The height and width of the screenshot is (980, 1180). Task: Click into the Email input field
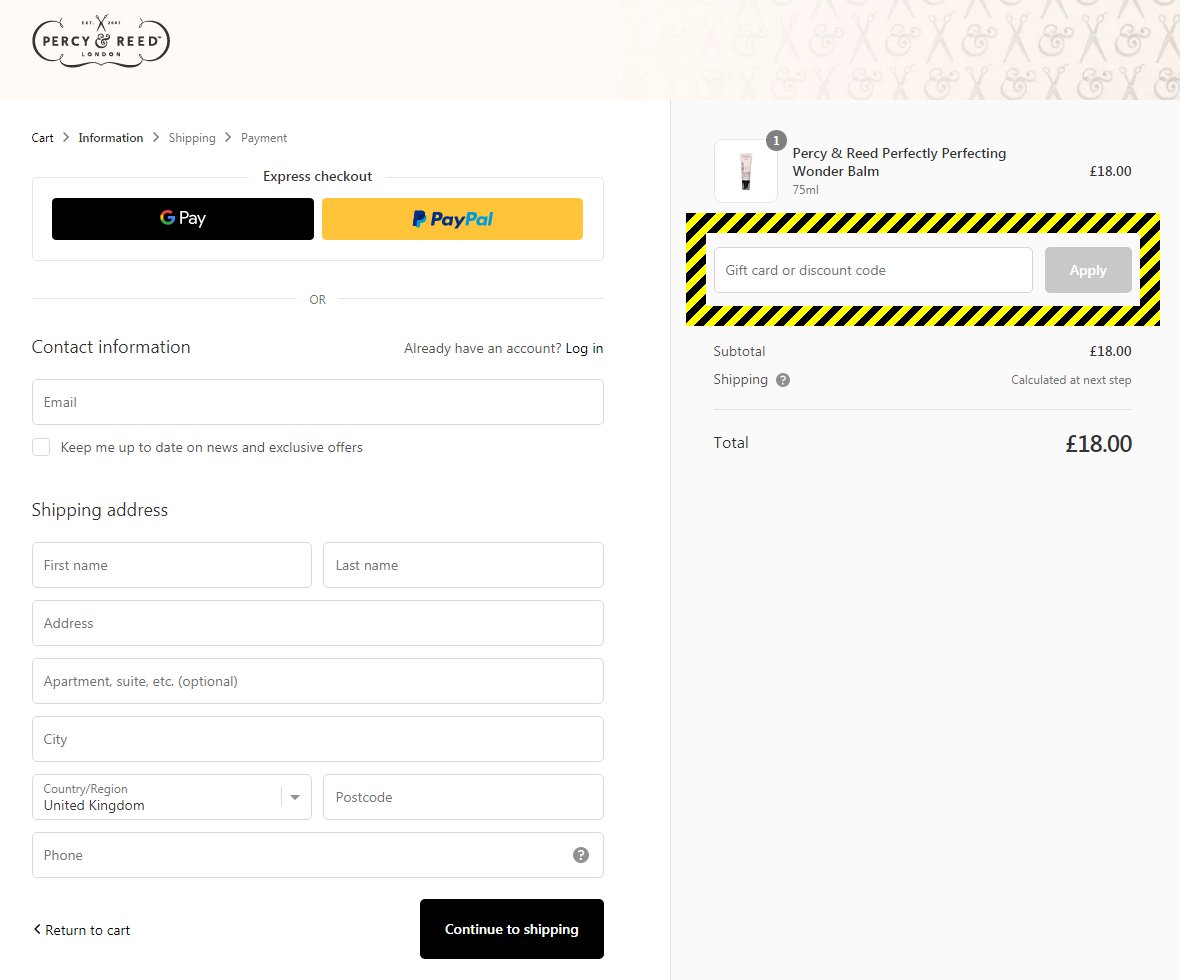[317, 402]
